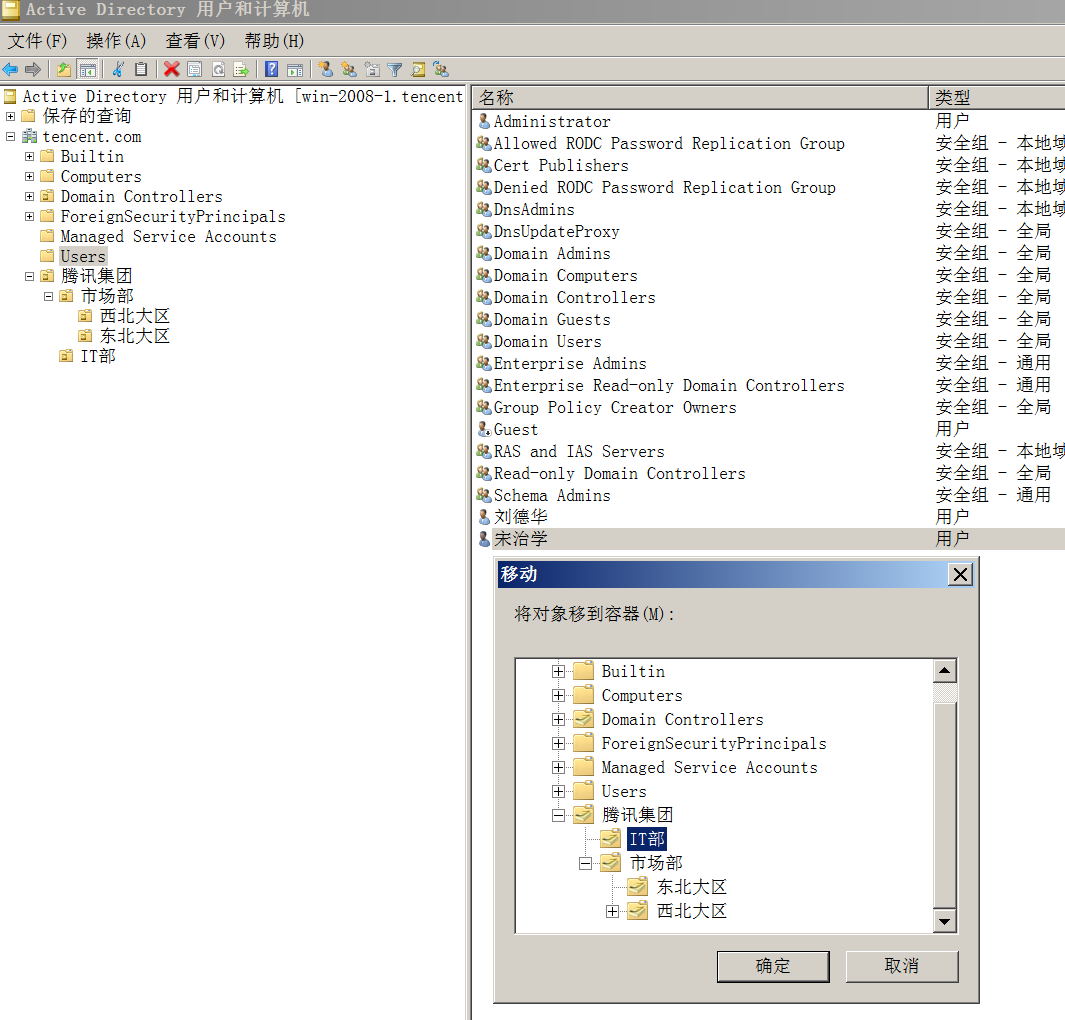1065x1020 pixels.
Task: Open the 操作(A) menu
Action: (x=116, y=41)
